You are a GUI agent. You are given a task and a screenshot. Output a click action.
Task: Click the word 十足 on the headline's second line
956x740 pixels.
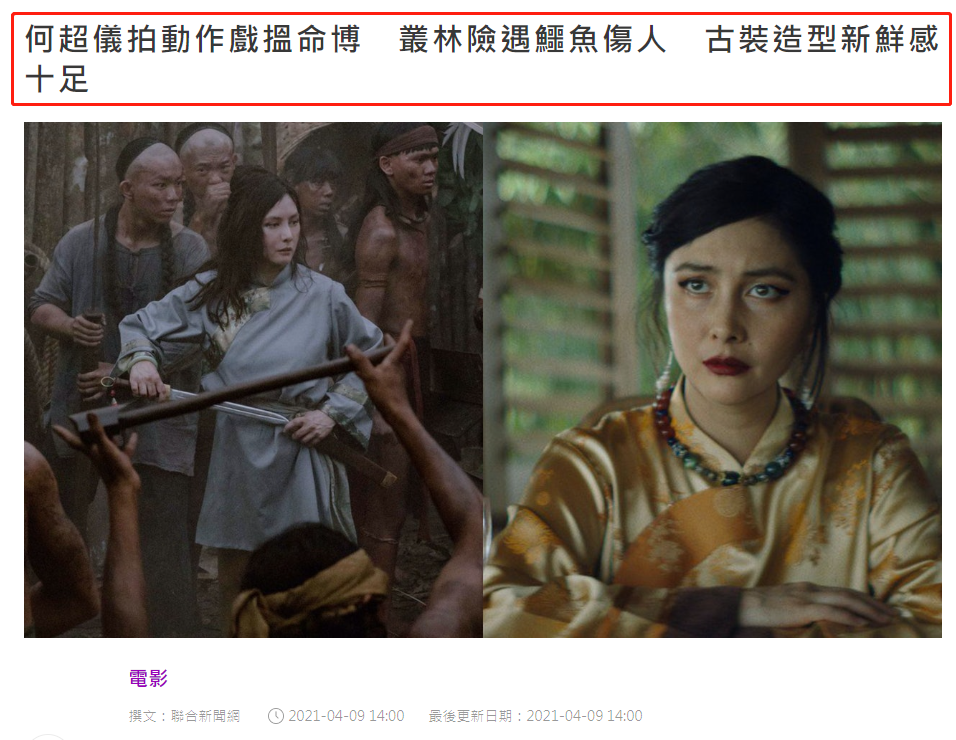point(57,80)
